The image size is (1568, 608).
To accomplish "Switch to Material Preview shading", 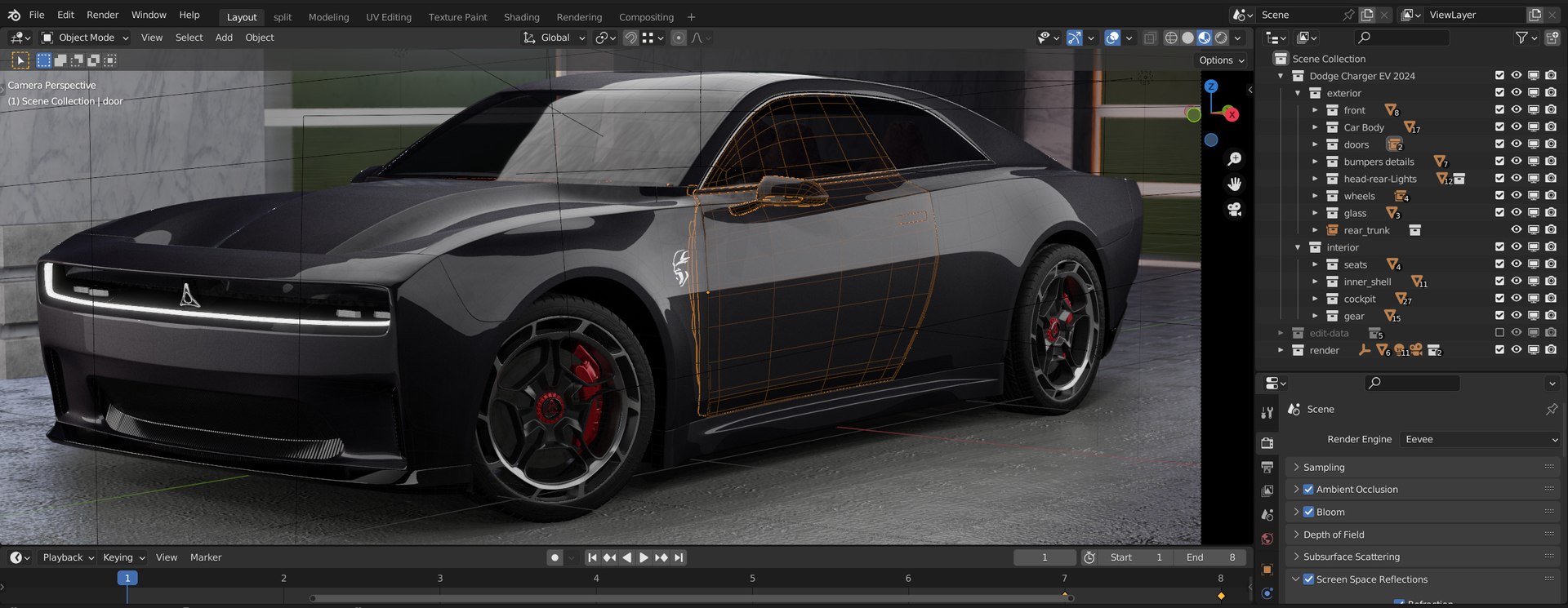I will coord(1205,38).
